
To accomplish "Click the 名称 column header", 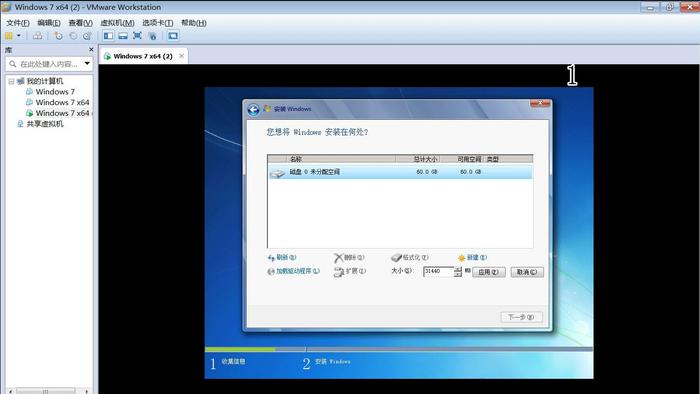I will click(x=296, y=159).
